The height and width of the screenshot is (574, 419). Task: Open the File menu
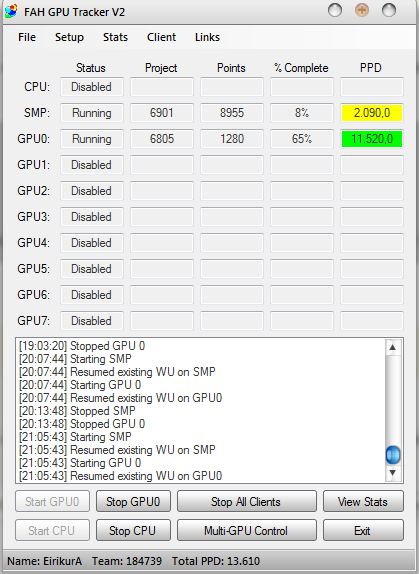[27, 37]
